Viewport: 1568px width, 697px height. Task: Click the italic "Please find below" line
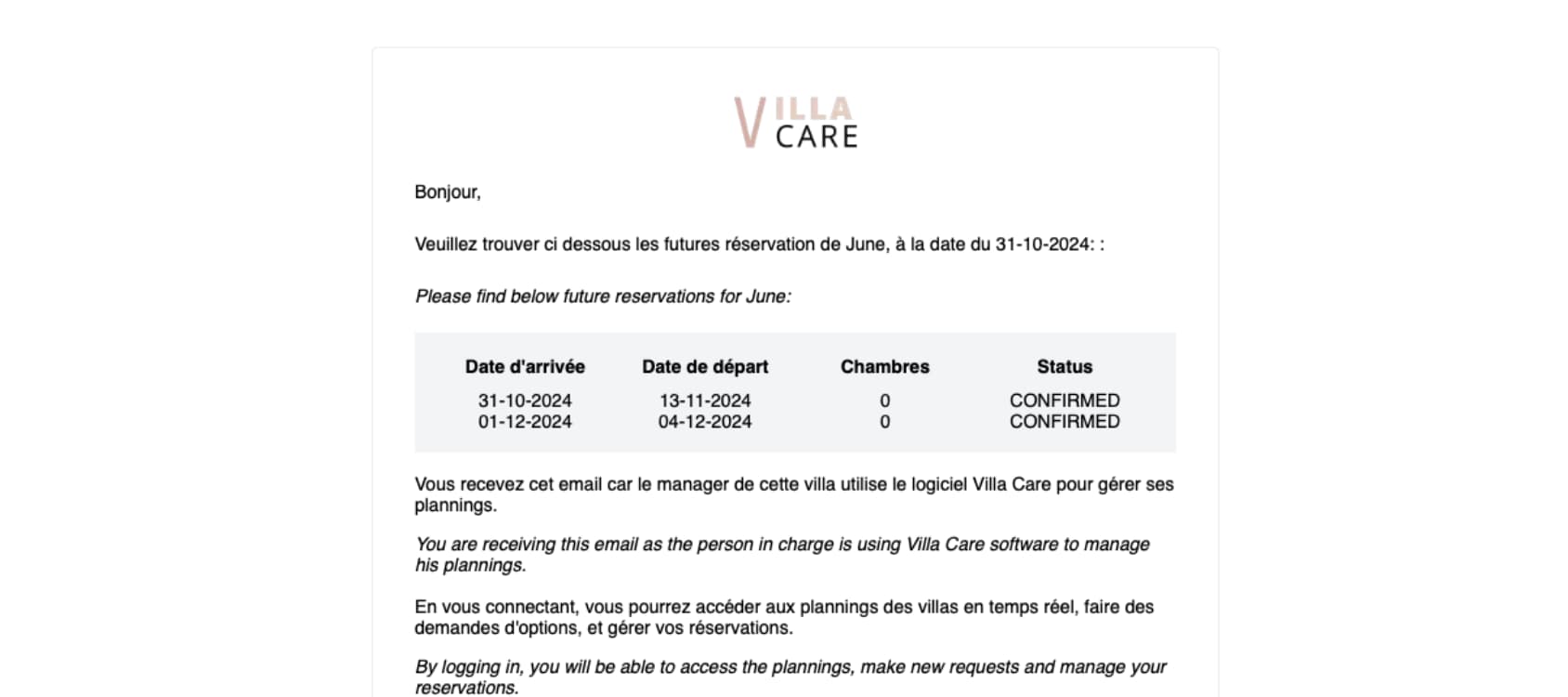tap(602, 296)
